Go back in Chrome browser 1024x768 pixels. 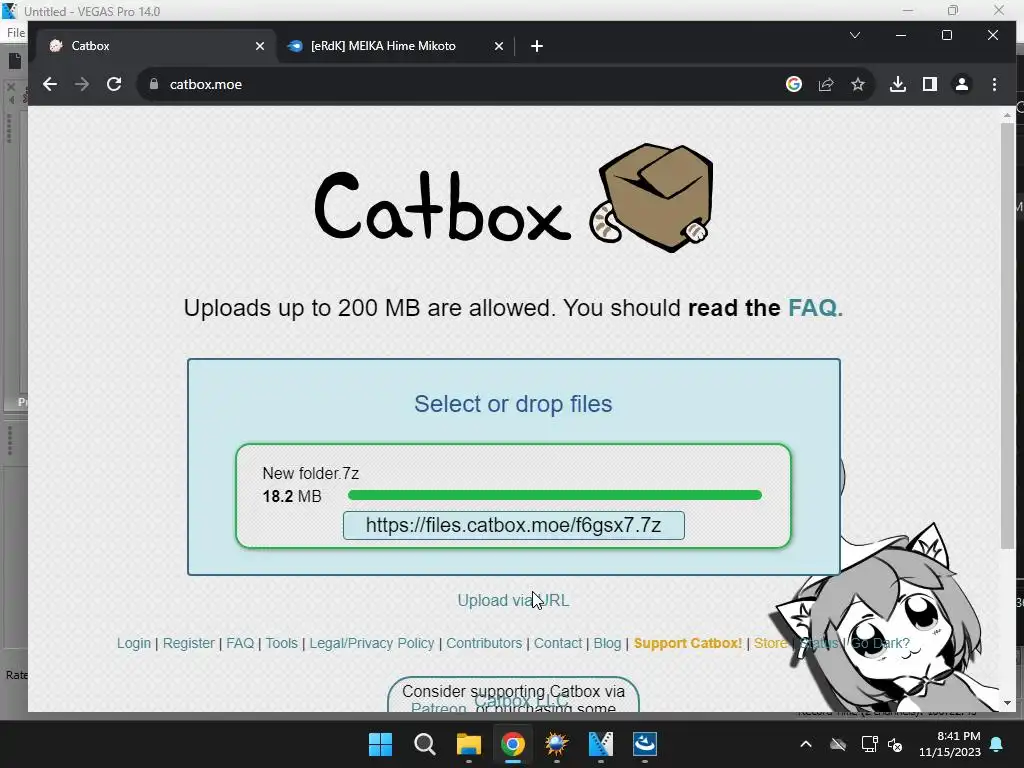tap(50, 84)
